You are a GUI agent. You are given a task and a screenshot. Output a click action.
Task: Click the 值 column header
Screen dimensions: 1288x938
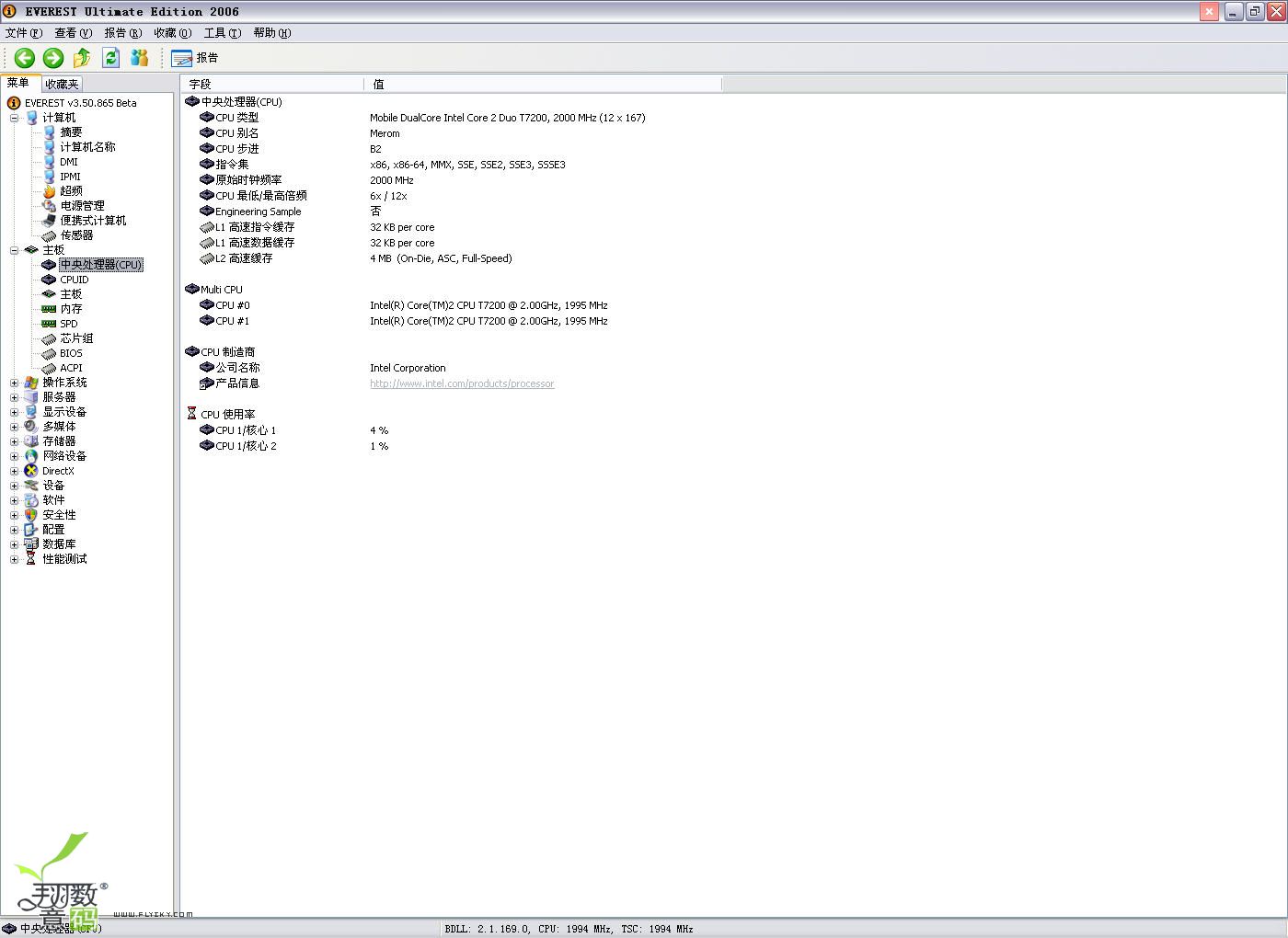click(543, 84)
